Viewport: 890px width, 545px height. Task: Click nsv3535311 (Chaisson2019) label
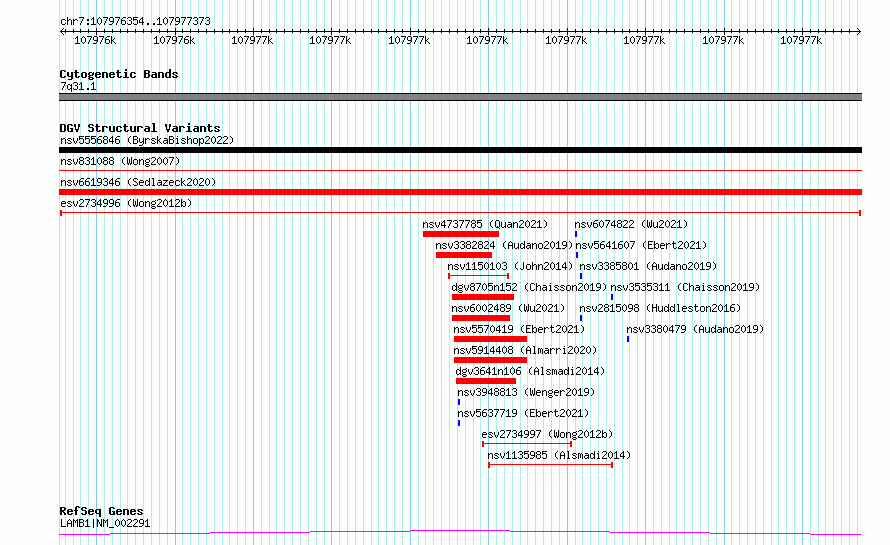coord(685,287)
